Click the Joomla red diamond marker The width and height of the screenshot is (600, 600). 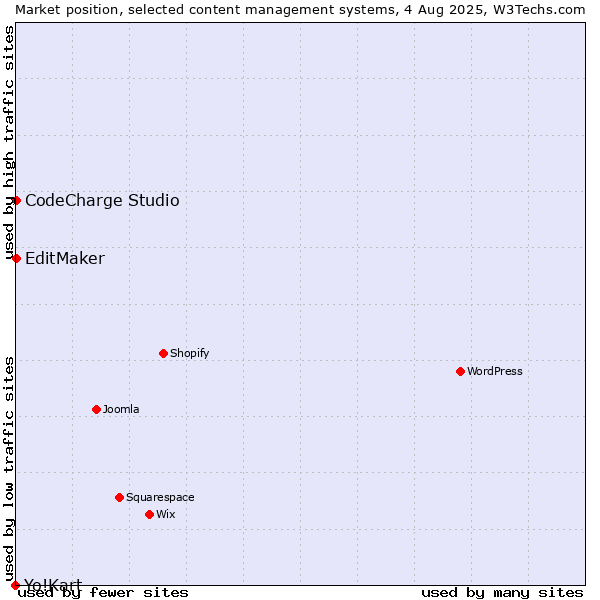point(96,410)
